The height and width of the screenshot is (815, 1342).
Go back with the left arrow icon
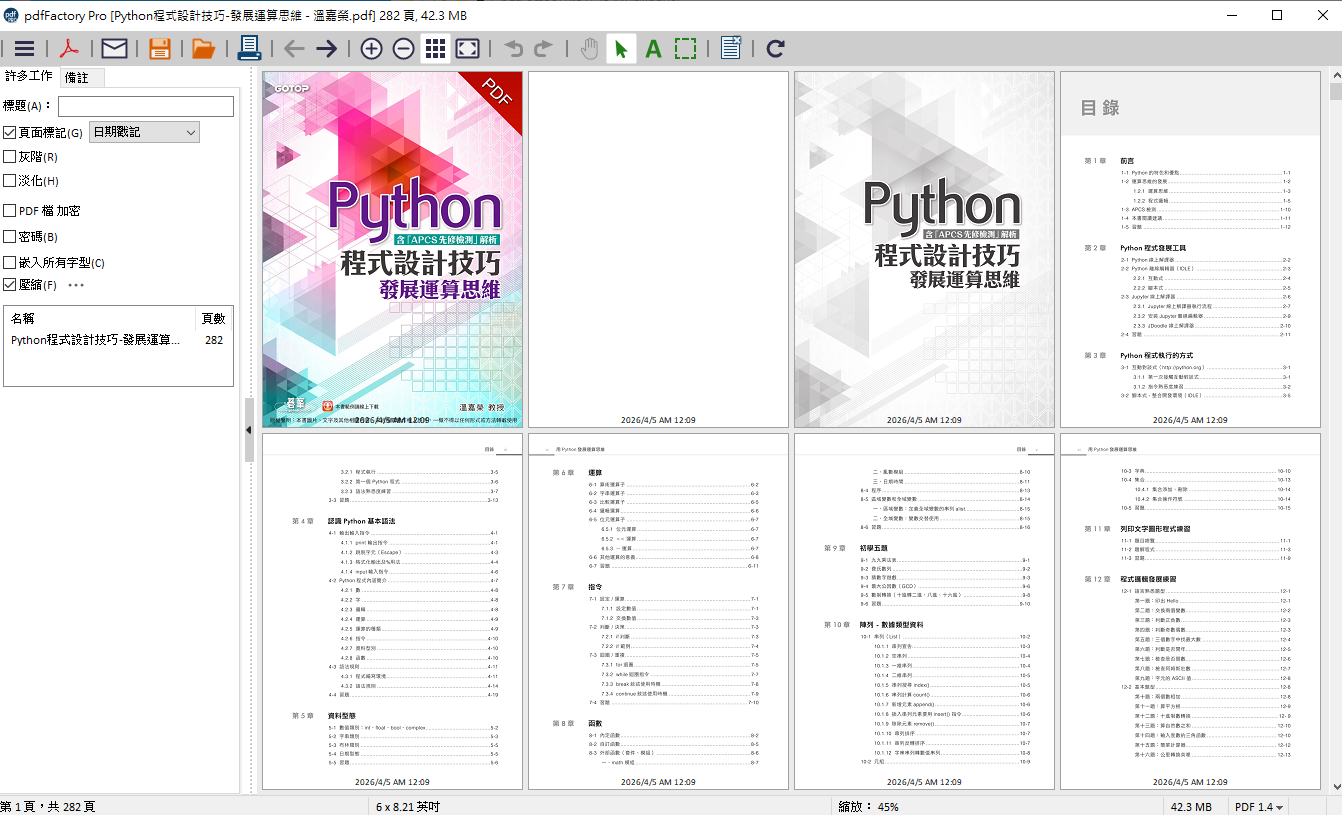tap(294, 48)
